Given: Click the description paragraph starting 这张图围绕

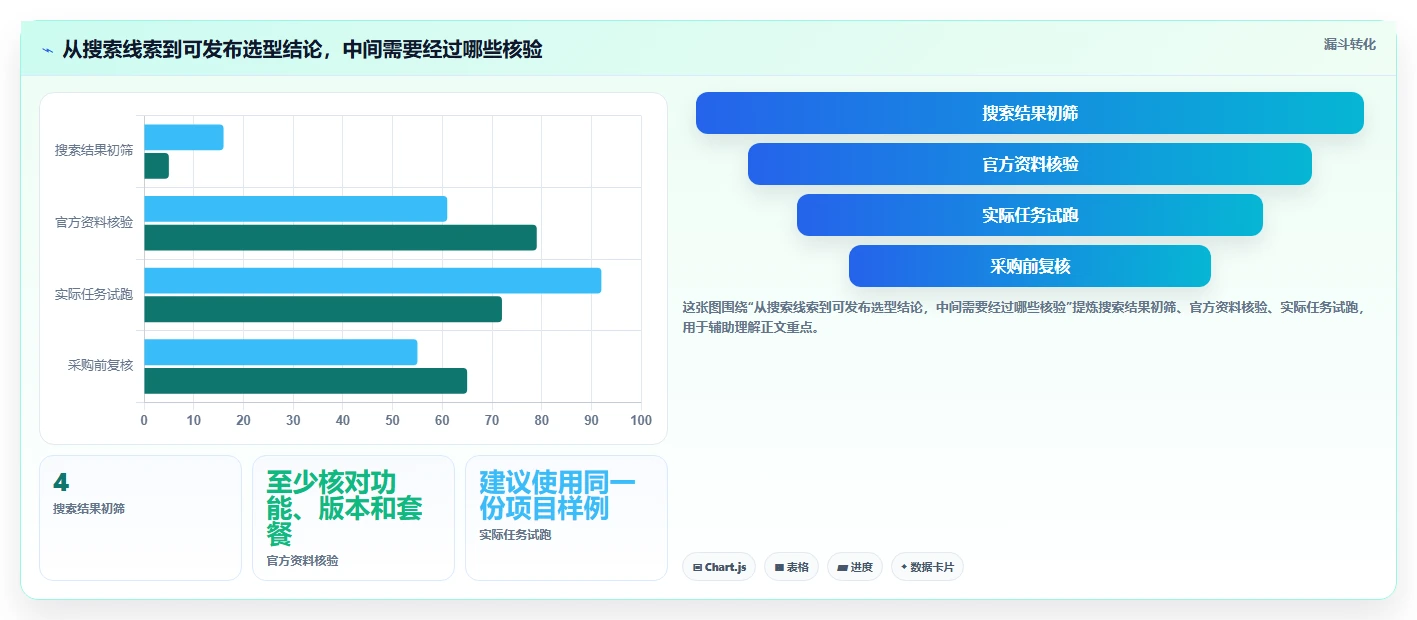Looking at the screenshot, I should [x=1023, y=317].
